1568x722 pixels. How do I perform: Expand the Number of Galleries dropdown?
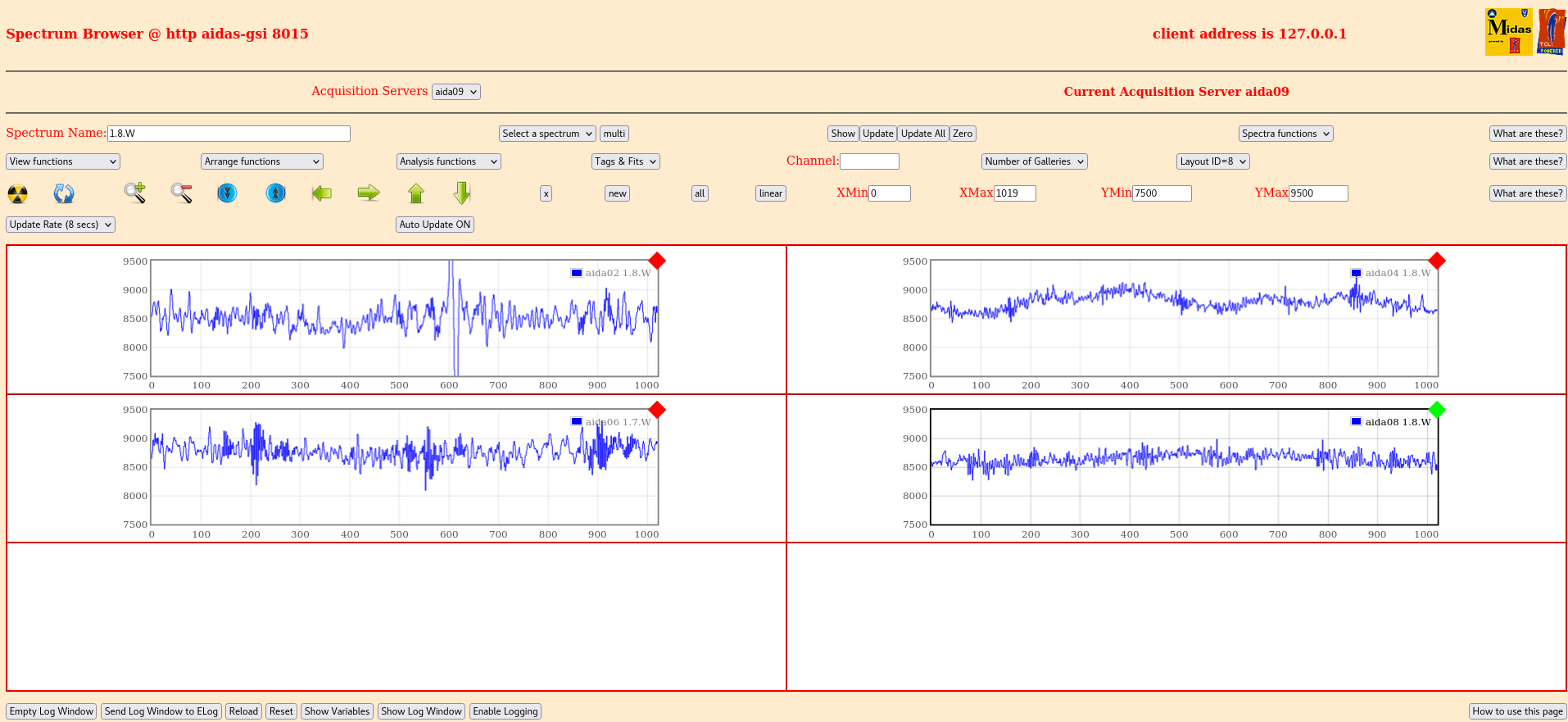pyautogui.click(x=1035, y=161)
